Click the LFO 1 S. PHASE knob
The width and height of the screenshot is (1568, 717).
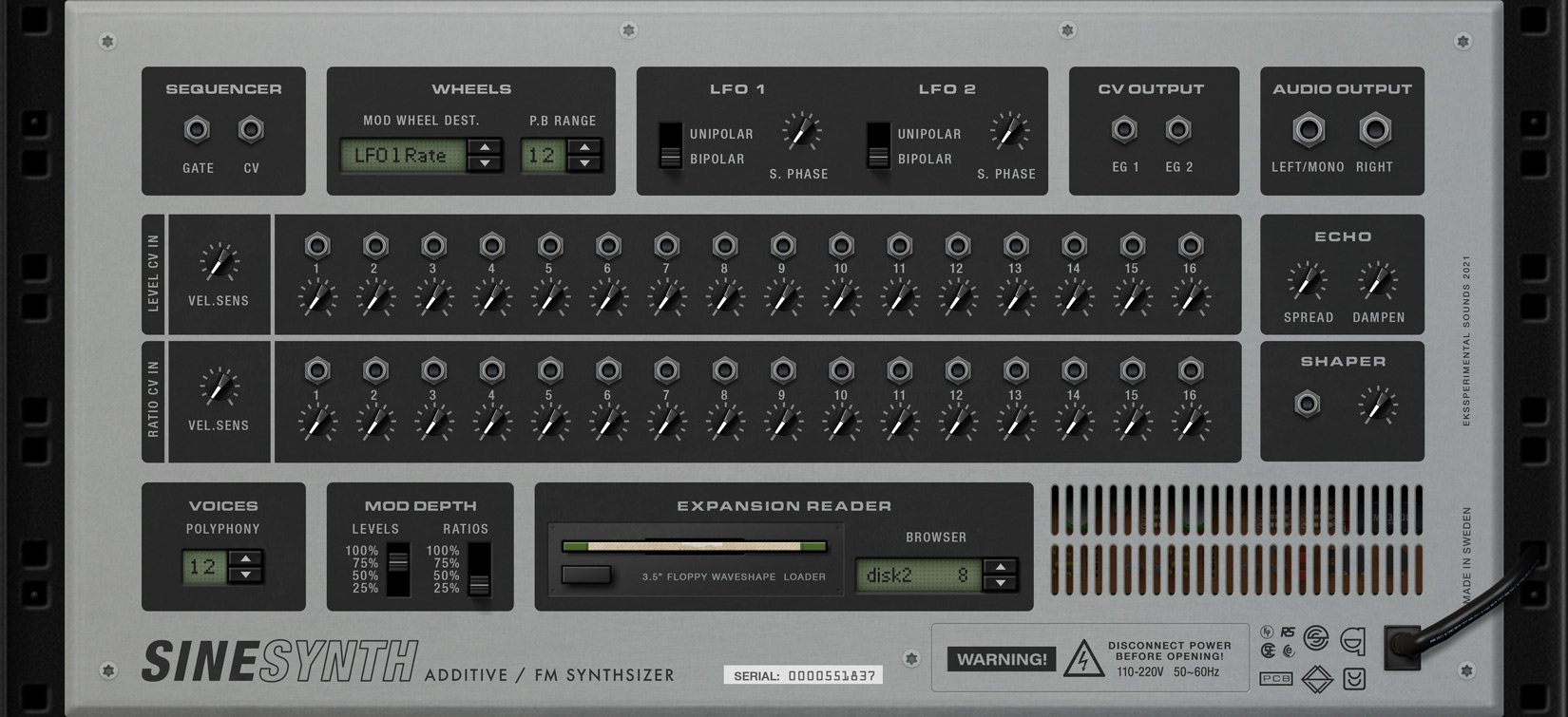pyautogui.click(x=801, y=132)
